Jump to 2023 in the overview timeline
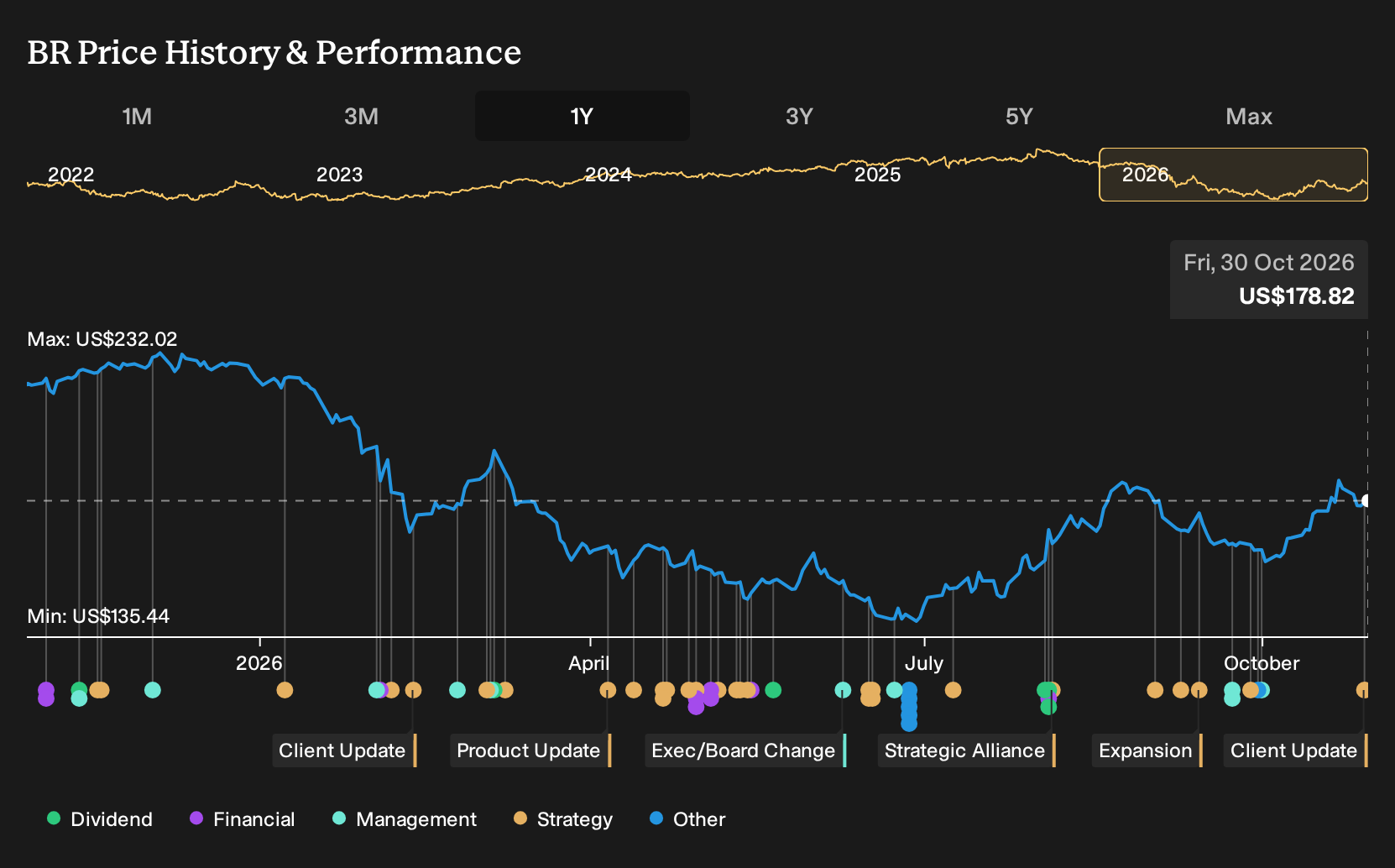Image resolution: width=1395 pixels, height=868 pixels. (340, 175)
